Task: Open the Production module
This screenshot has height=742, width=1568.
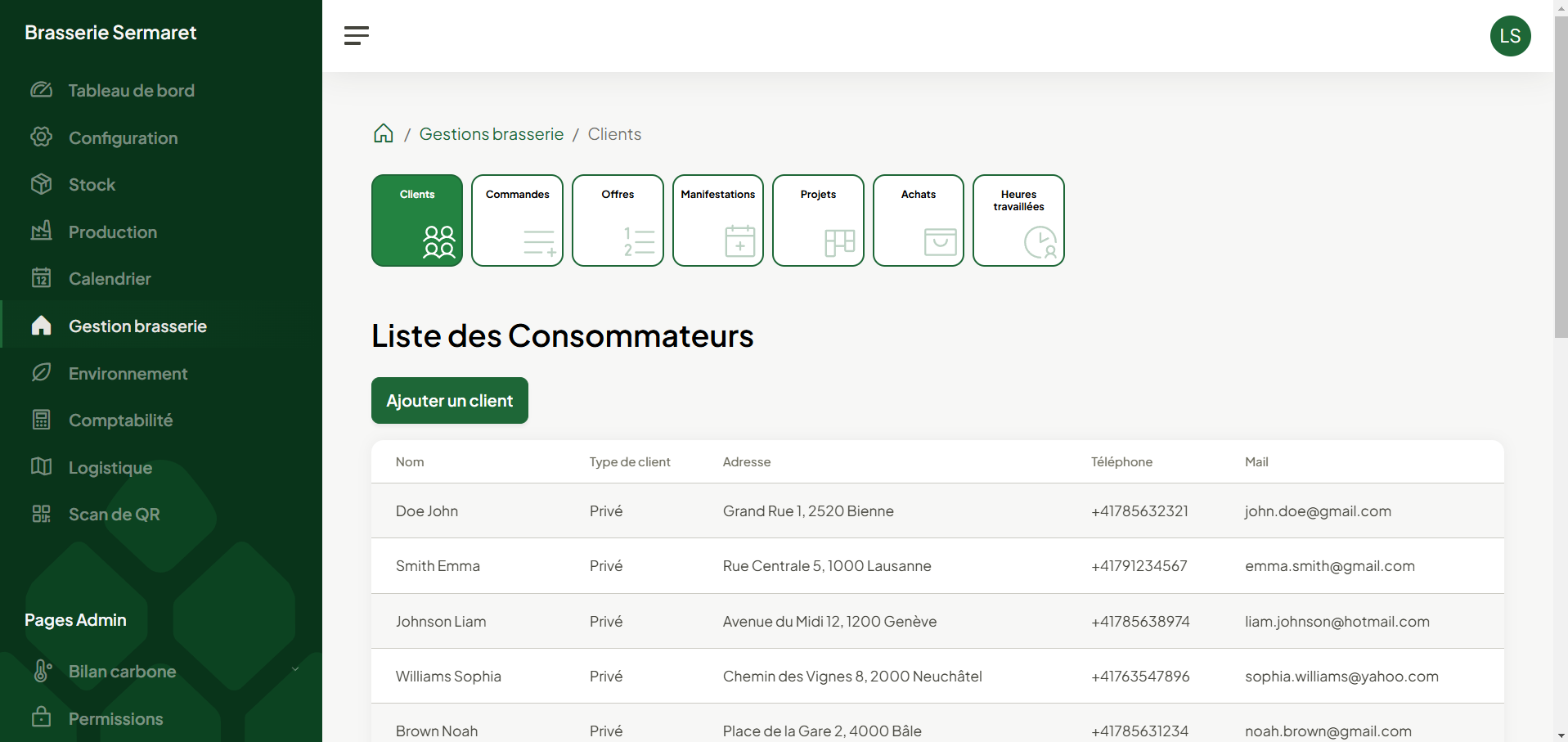Action: (112, 232)
